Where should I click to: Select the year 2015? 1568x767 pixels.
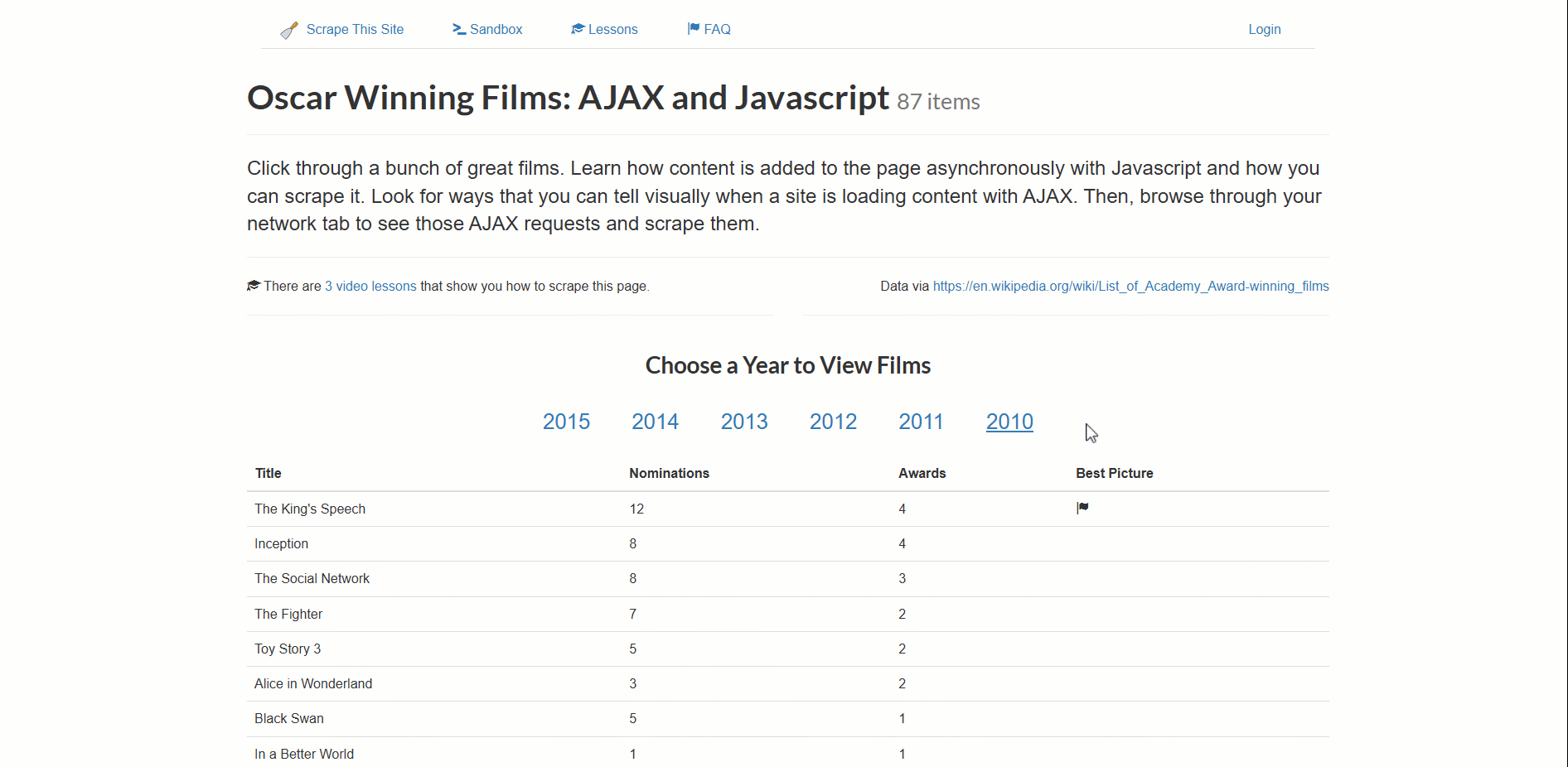point(566,422)
